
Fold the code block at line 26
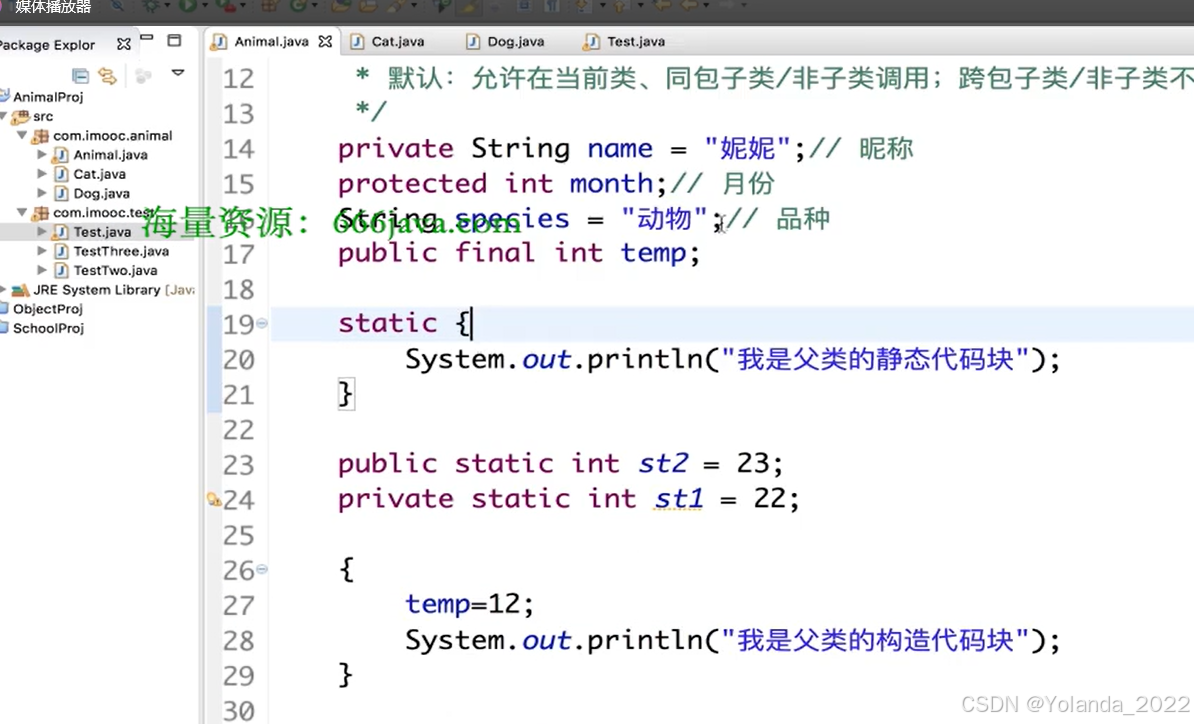click(x=262, y=569)
